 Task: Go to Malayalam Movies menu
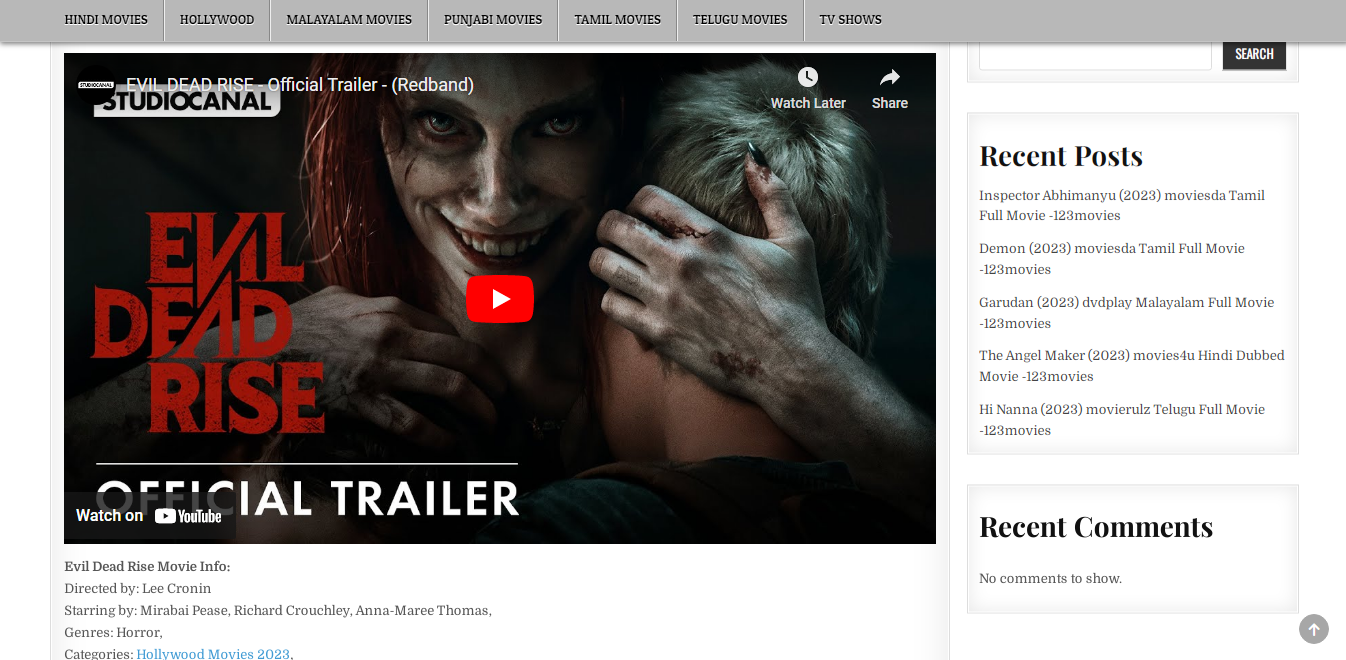coord(349,20)
